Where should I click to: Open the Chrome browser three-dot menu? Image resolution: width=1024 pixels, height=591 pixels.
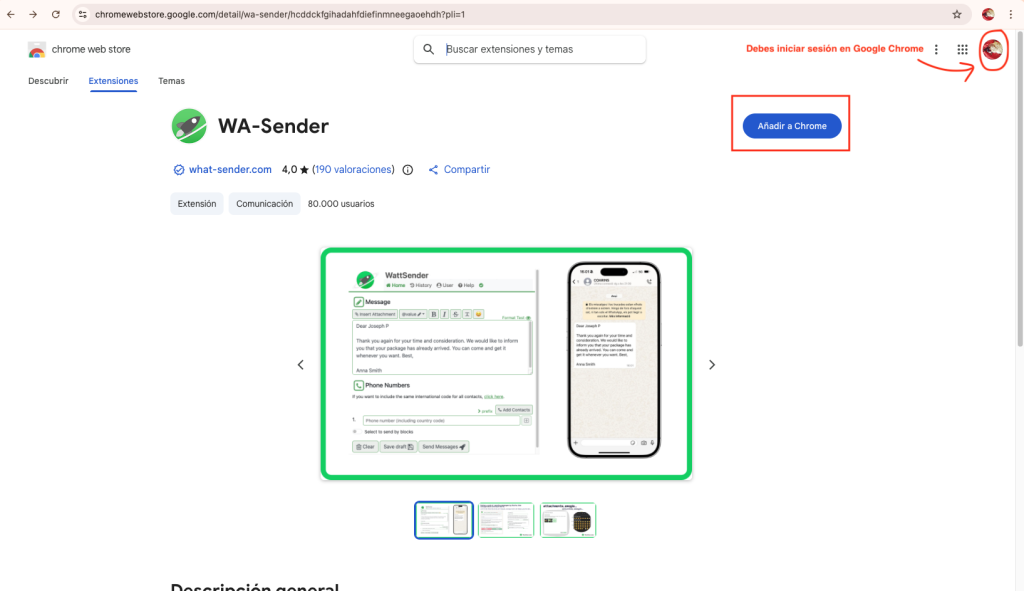[1010, 14]
